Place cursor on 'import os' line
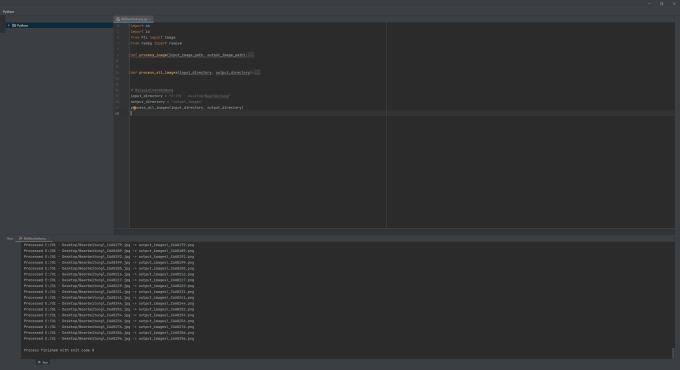 tap(140, 26)
